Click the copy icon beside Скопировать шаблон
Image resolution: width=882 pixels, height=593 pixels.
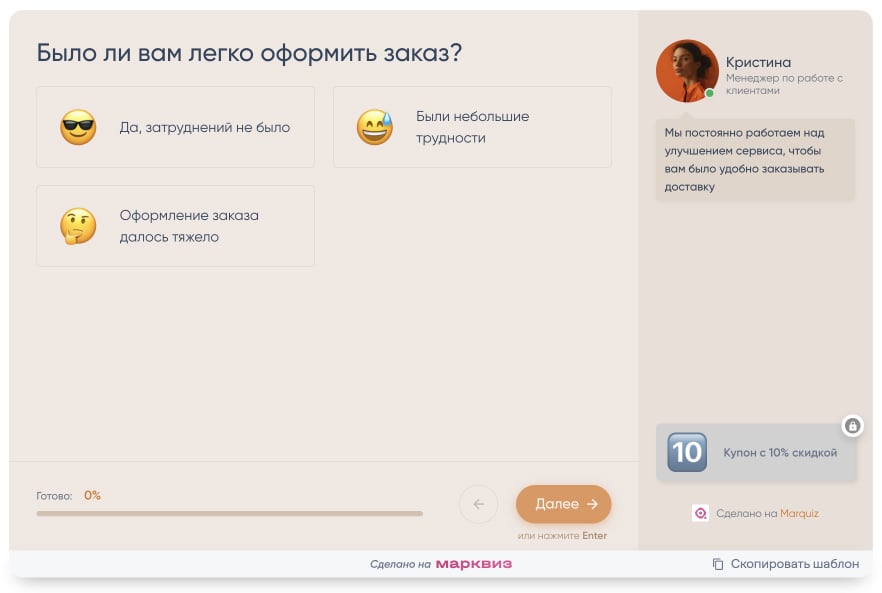click(717, 564)
